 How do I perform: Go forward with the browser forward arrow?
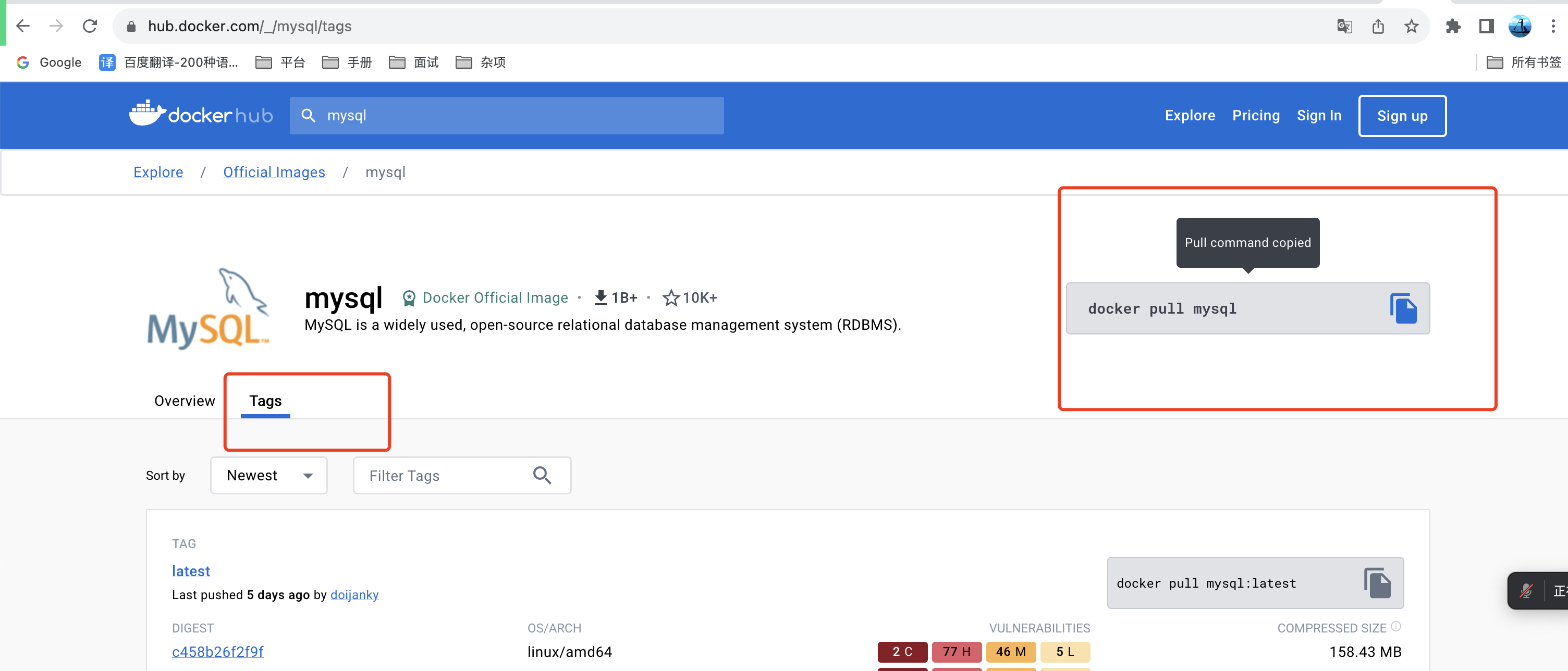56,26
